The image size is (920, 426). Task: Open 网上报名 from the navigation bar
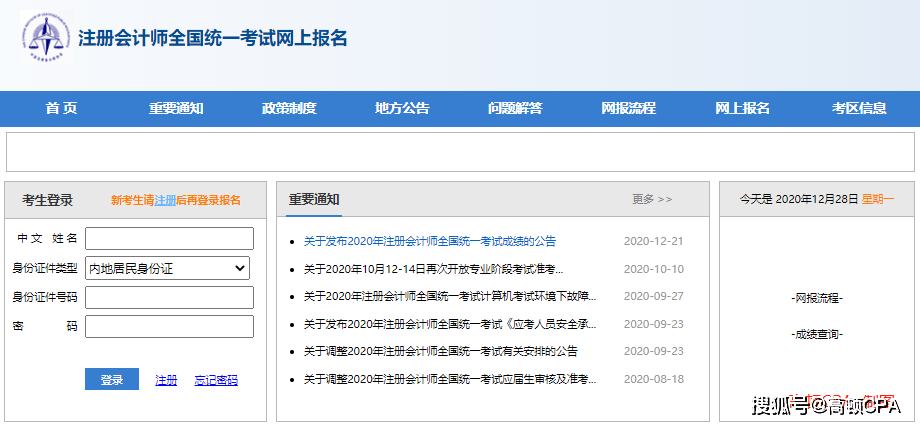(742, 109)
